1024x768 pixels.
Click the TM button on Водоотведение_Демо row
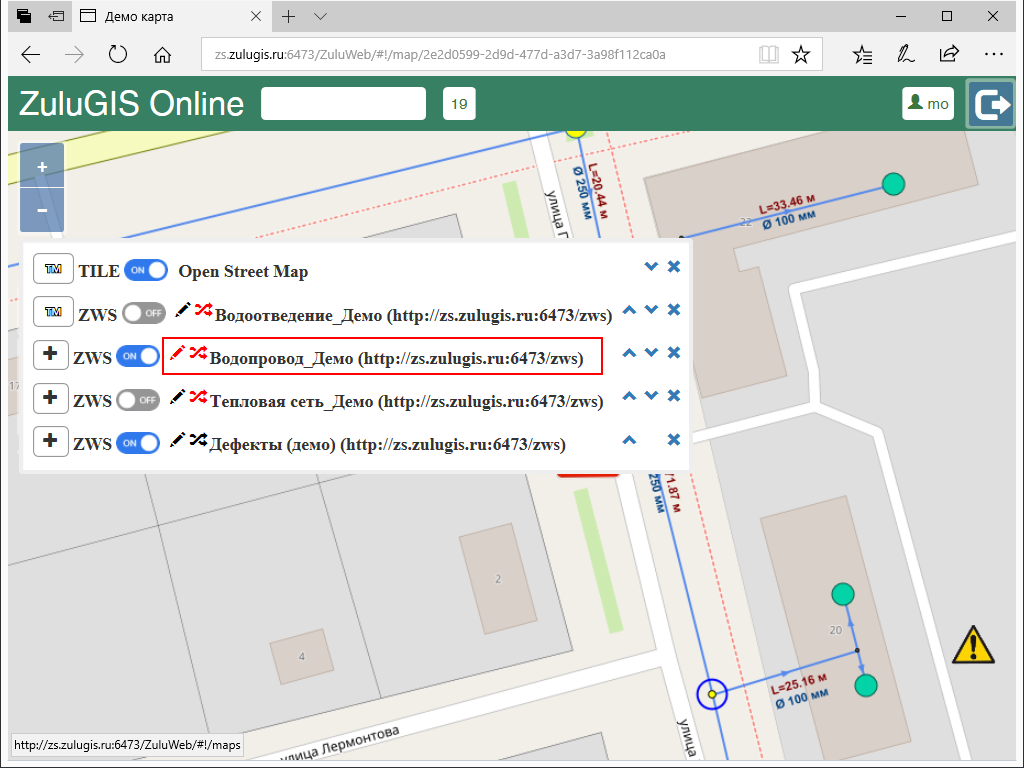(54, 312)
